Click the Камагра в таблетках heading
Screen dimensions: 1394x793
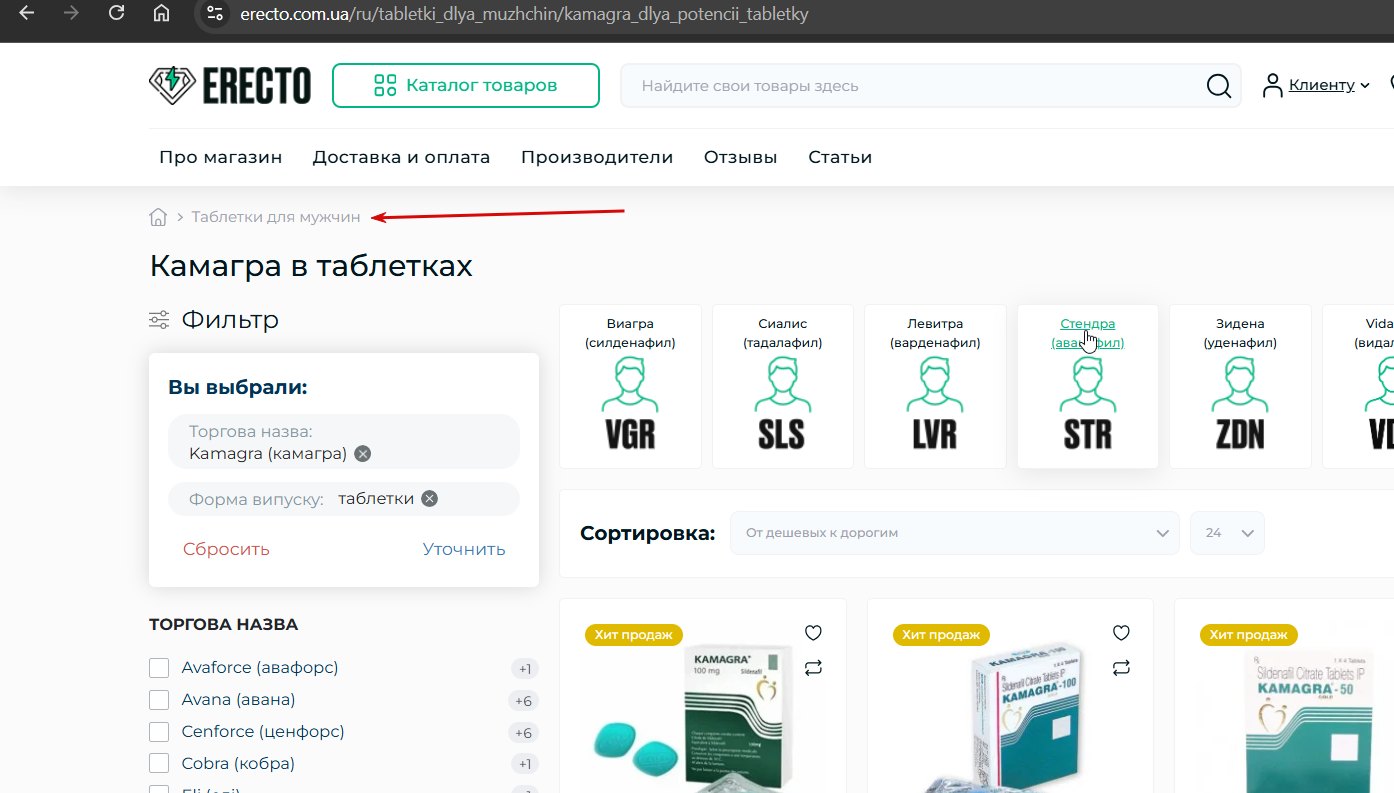coord(311,267)
